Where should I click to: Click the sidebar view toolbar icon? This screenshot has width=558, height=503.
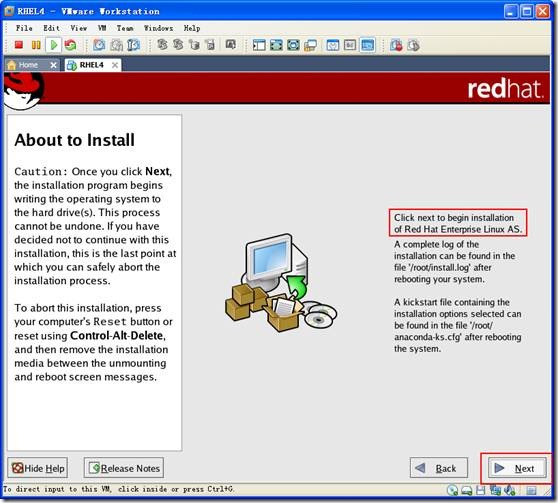pos(259,45)
